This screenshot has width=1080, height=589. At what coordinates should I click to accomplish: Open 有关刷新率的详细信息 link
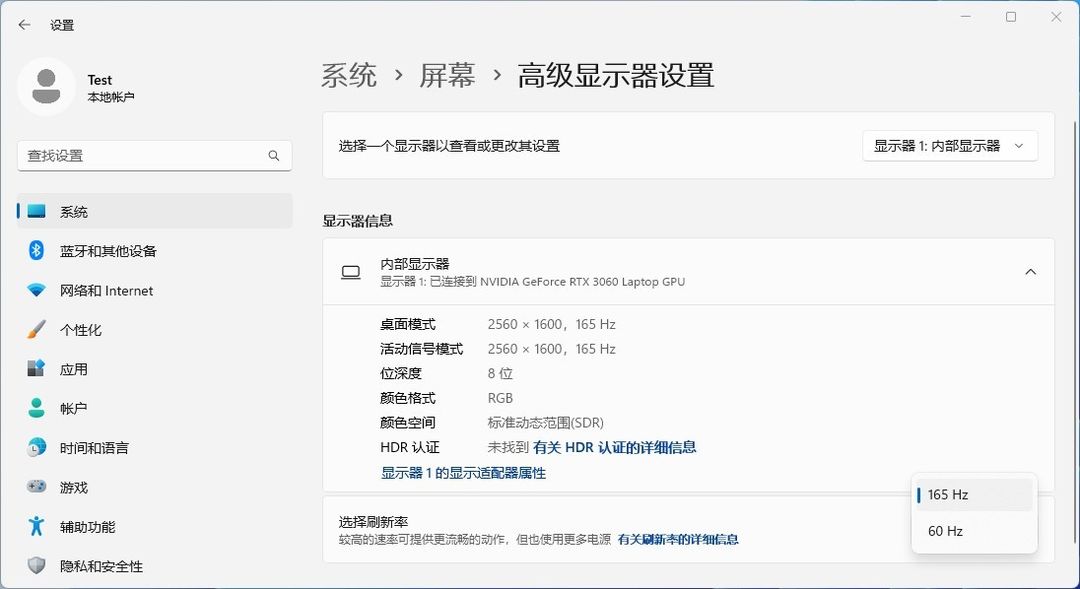click(678, 539)
